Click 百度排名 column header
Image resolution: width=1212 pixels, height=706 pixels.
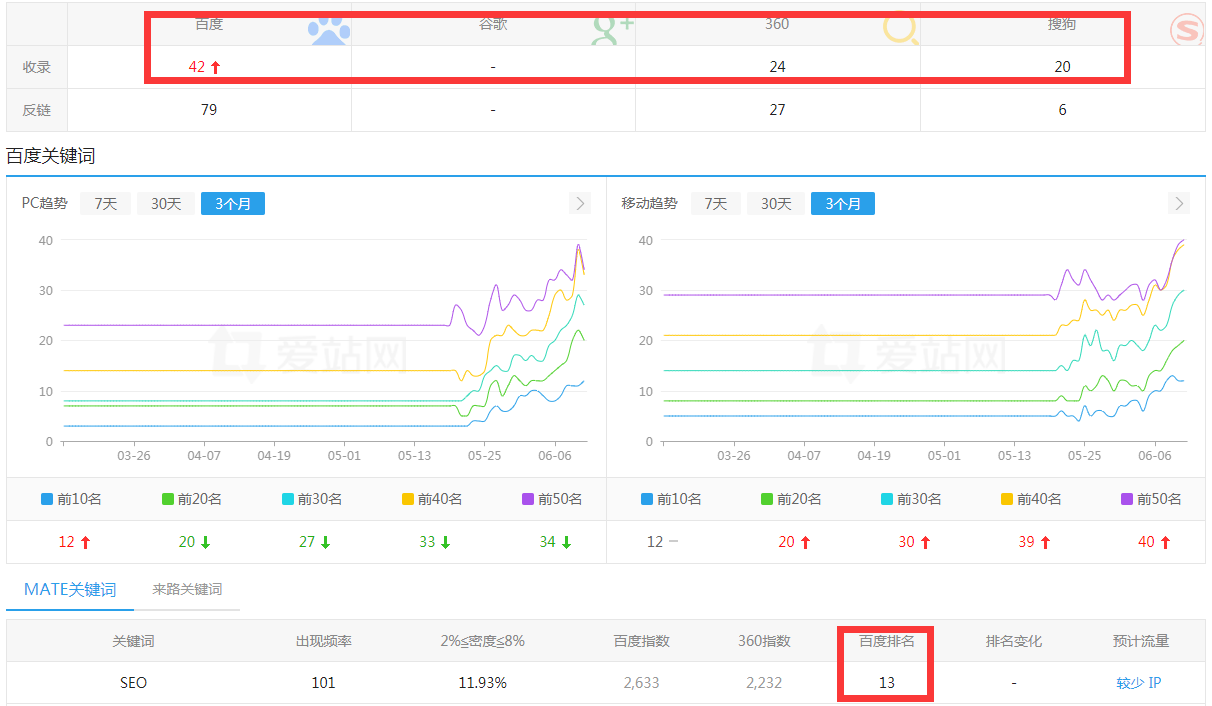pos(887,641)
